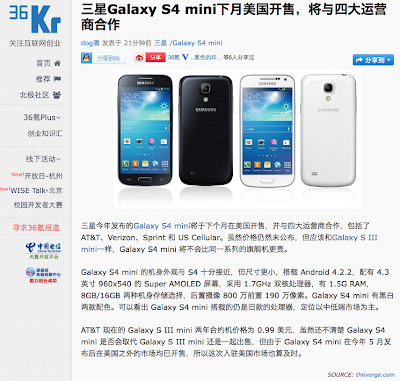
Task: Open 北极社区 community icon link
Action: pos(57,95)
